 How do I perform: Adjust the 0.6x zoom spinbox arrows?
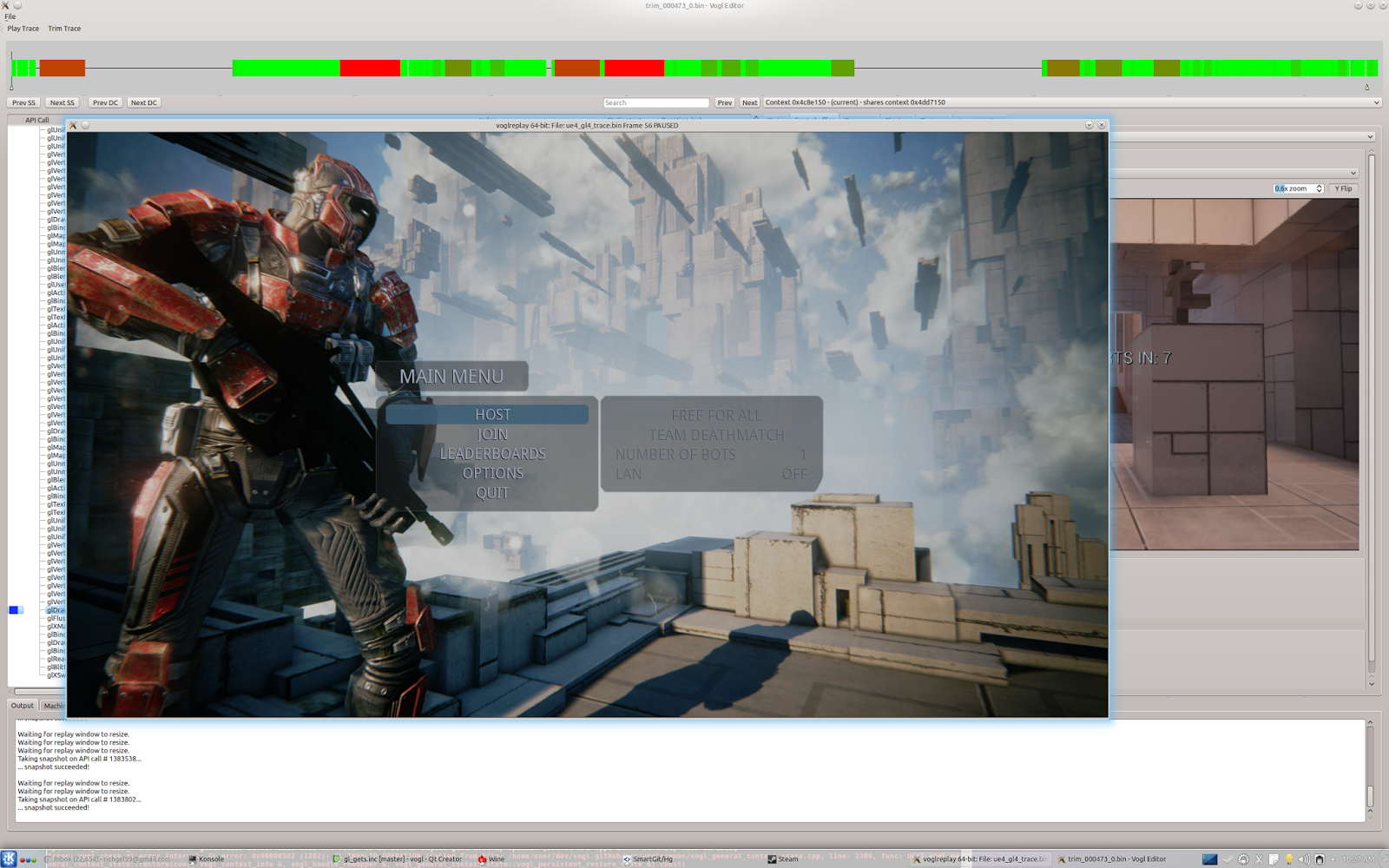1320,188
